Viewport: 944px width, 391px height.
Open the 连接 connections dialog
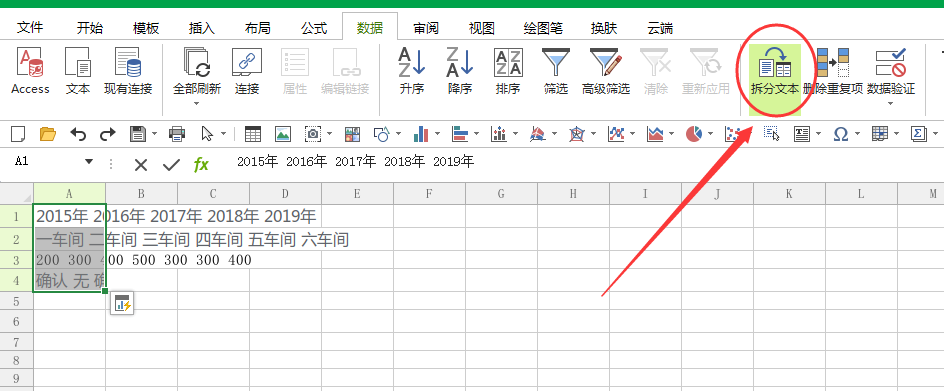247,71
